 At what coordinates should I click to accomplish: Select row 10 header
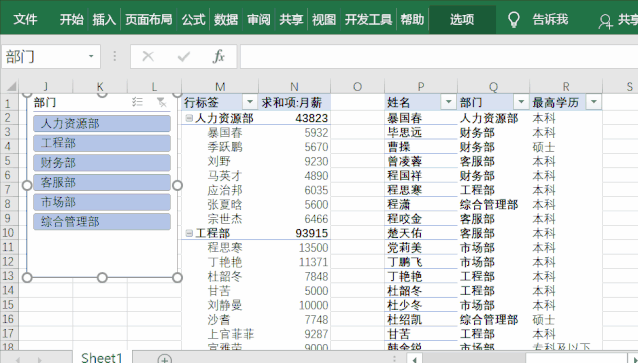pyautogui.click(x=9, y=233)
